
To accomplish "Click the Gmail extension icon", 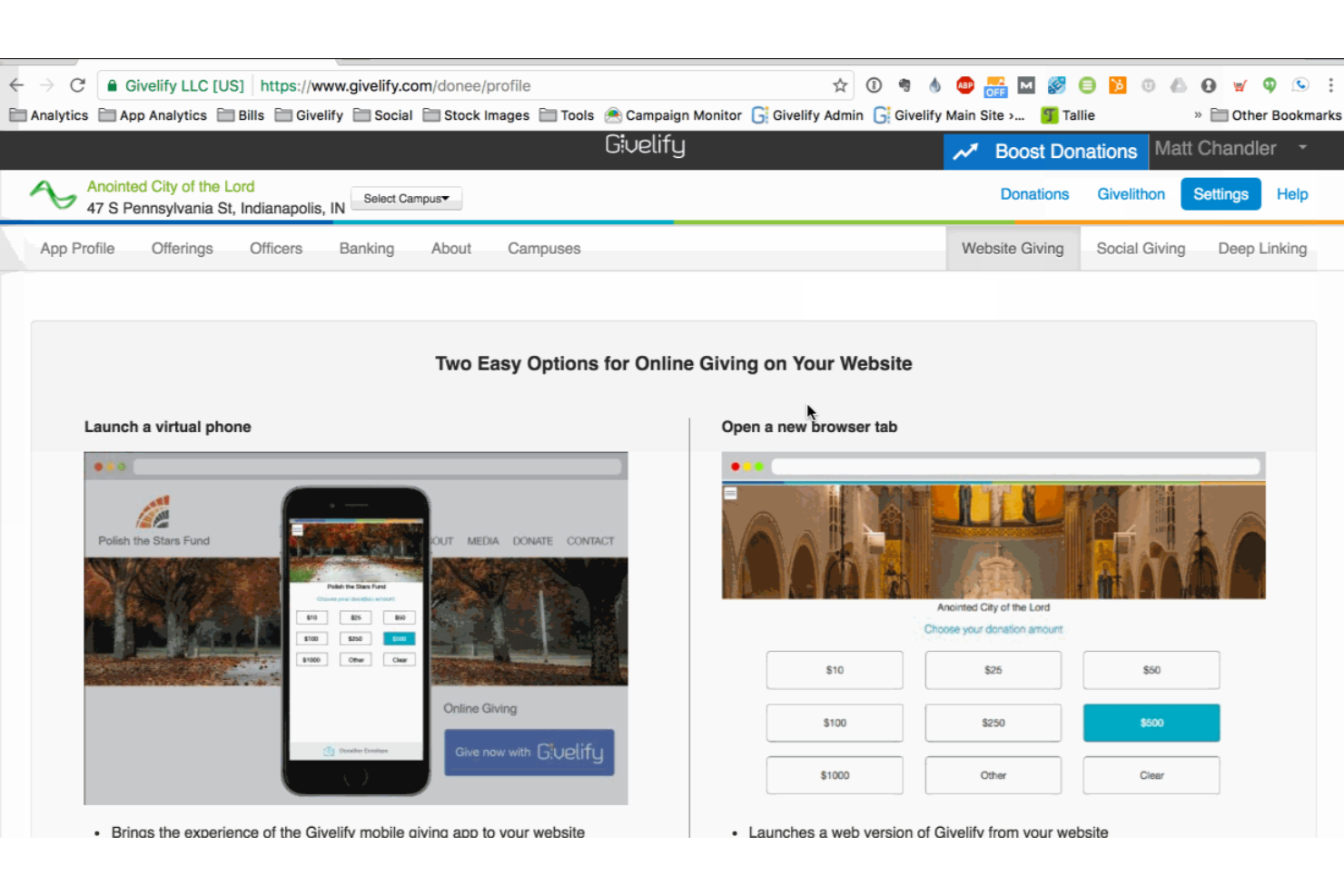I will tap(1026, 85).
